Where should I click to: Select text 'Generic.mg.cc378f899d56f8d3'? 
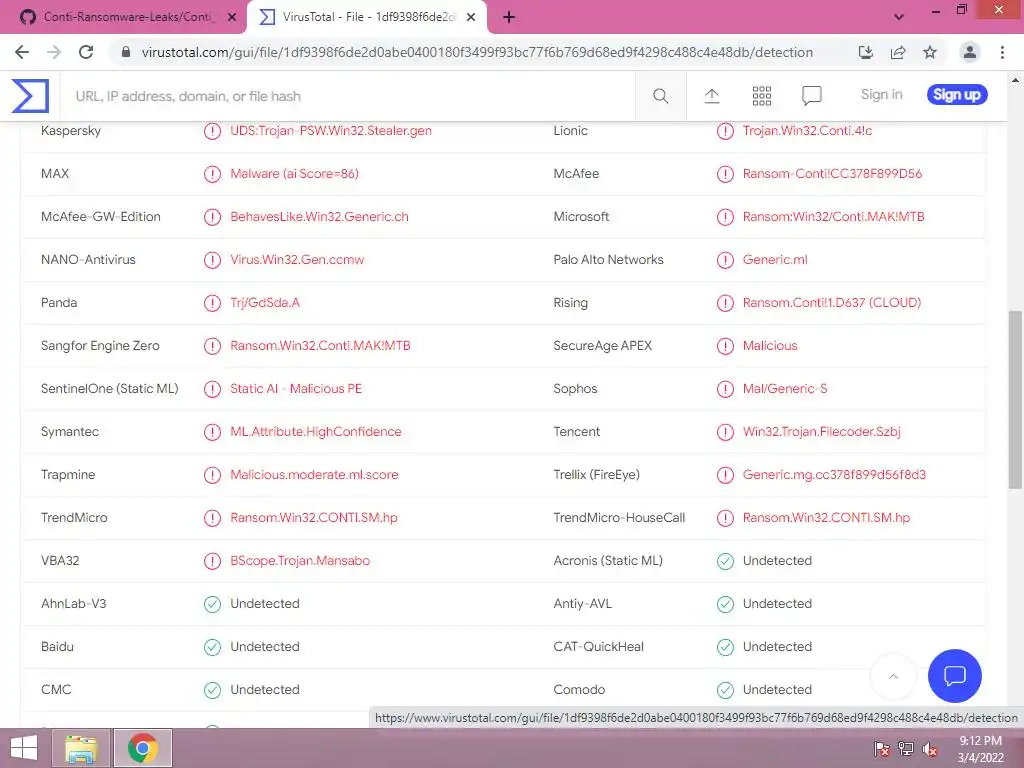(834, 475)
